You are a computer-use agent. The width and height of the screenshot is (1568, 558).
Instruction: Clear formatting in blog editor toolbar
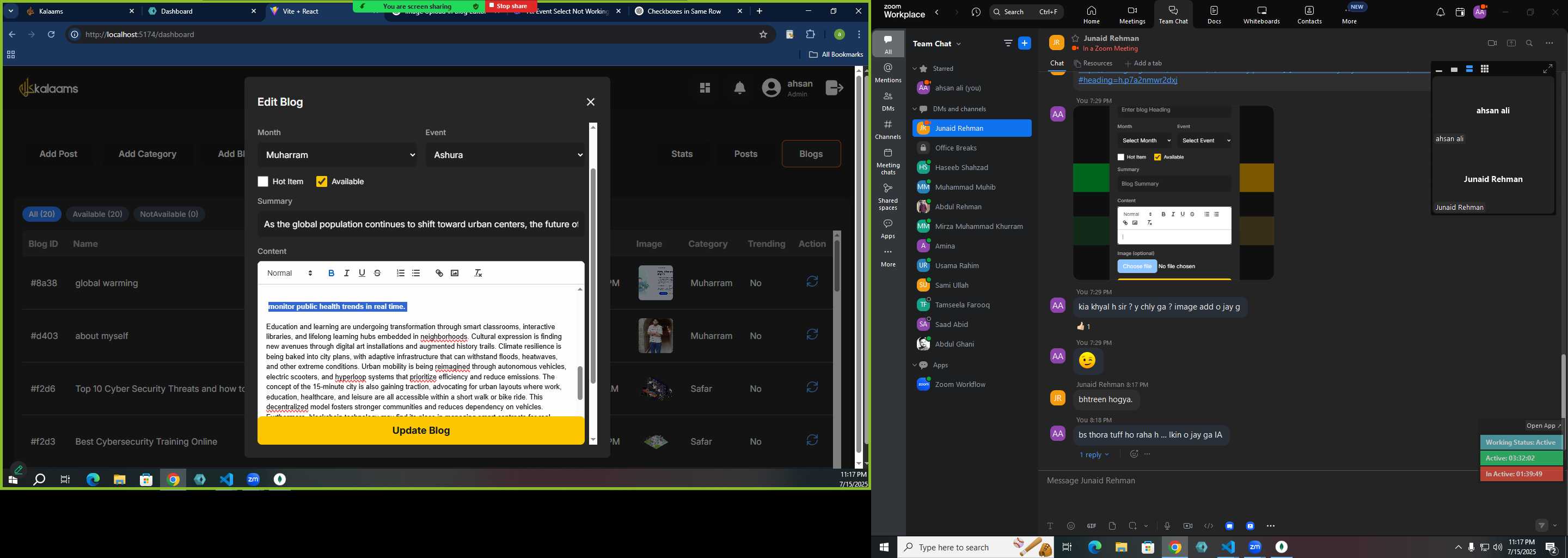478,273
